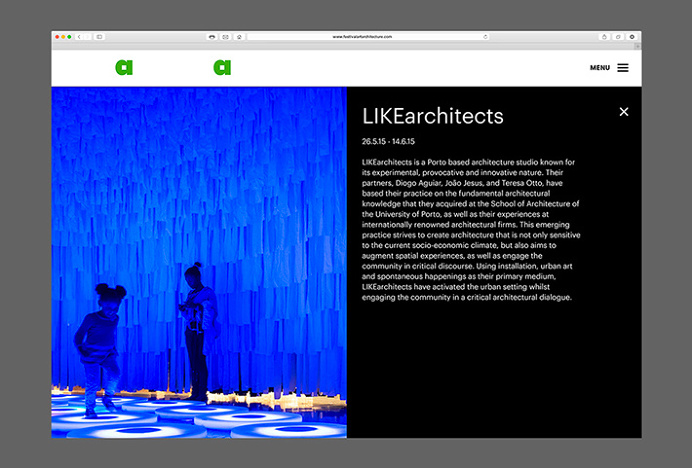This screenshot has width=692, height=468.
Task: Click the green fullscreen window button
Action: point(69,37)
